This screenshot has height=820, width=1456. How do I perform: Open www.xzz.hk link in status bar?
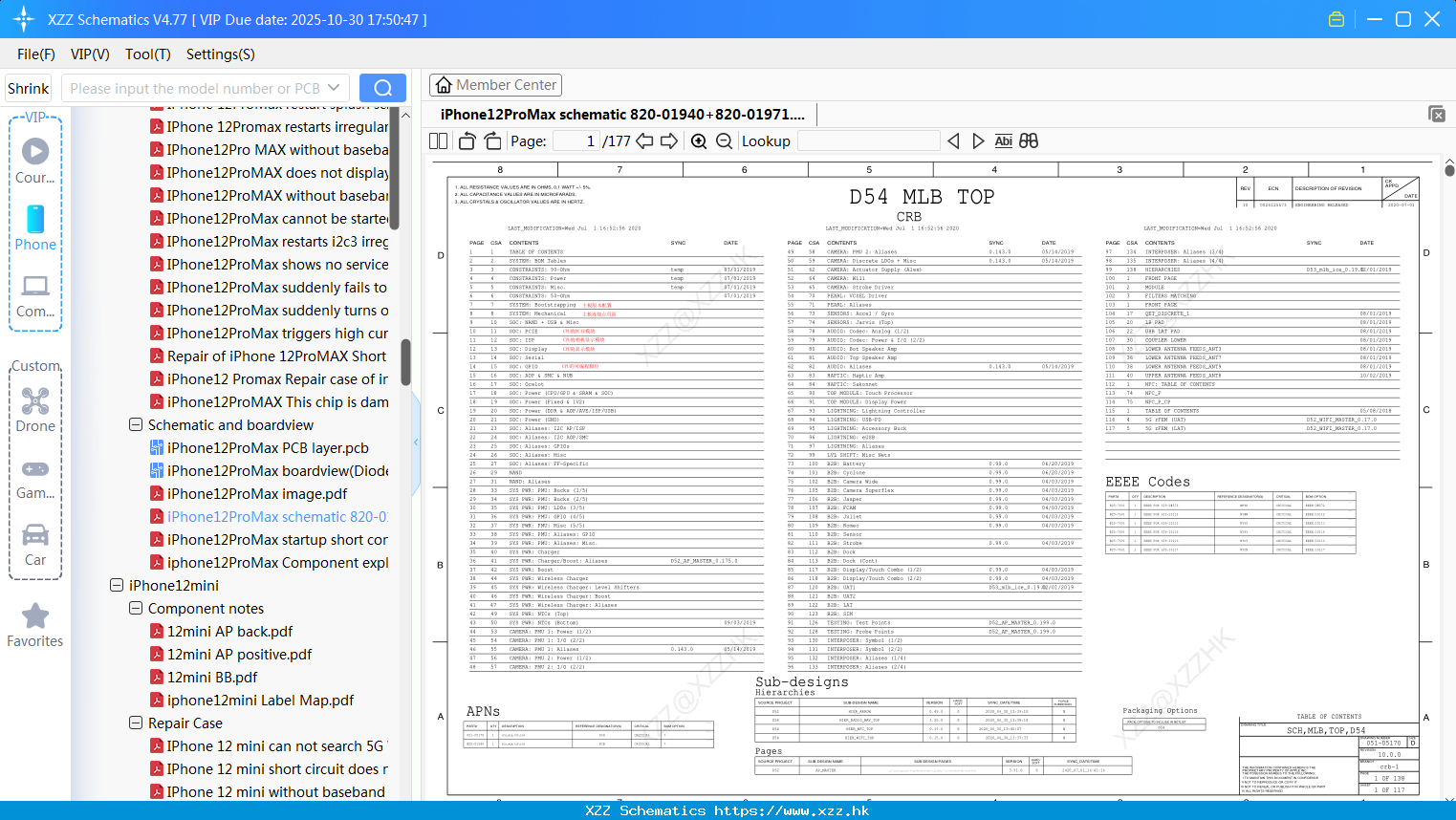792,810
